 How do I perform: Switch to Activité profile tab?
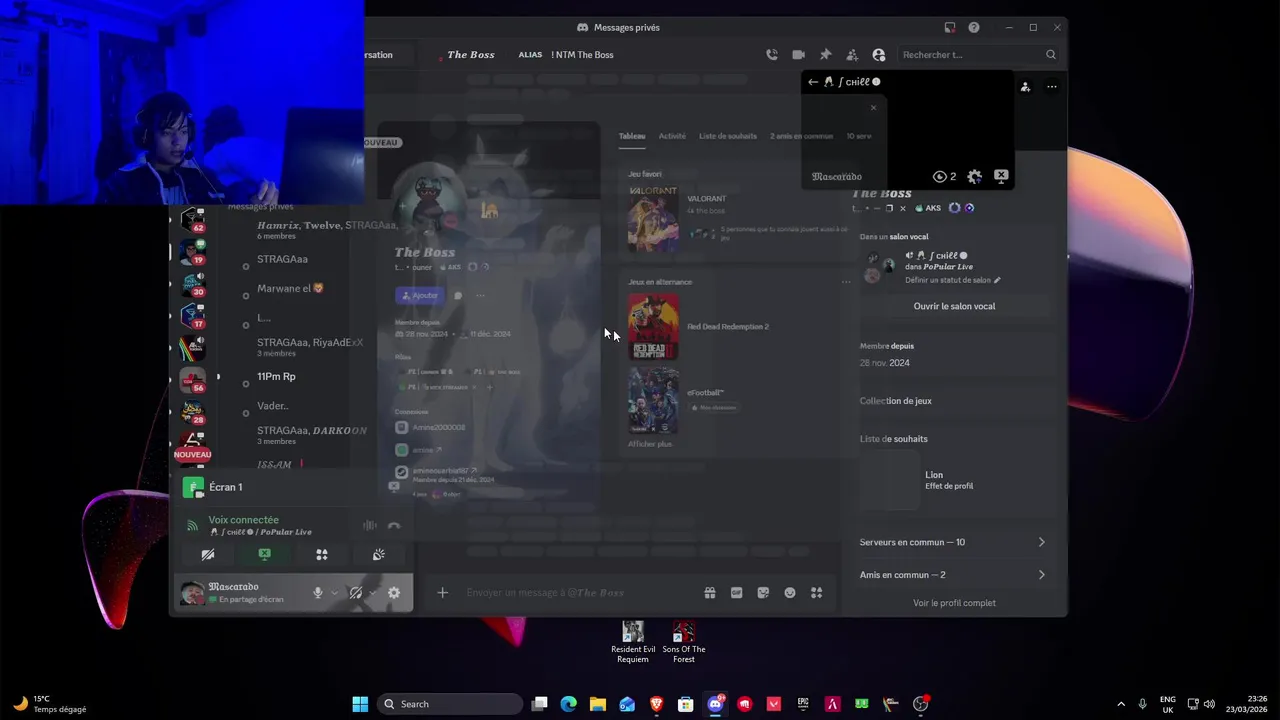click(672, 136)
